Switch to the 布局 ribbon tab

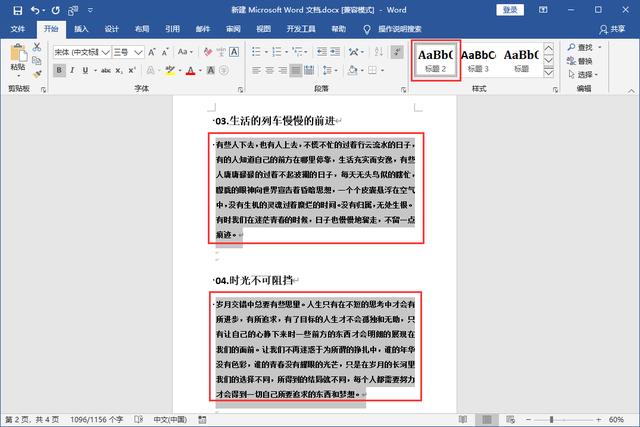click(x=142, y=29)
